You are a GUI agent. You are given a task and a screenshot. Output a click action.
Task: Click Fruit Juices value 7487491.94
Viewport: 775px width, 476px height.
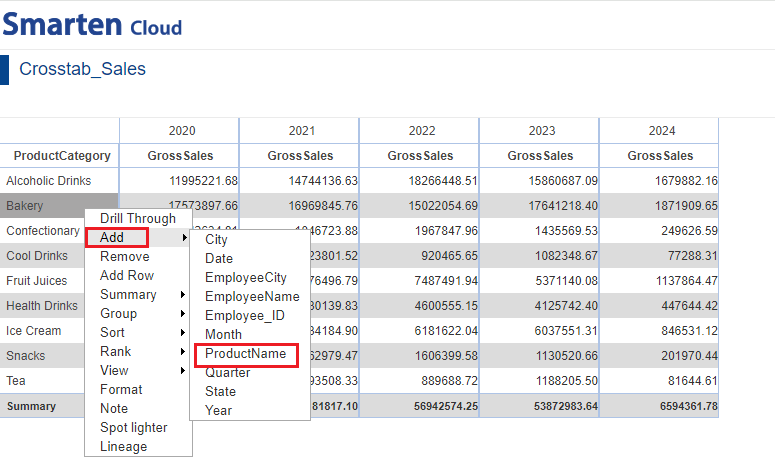coord(446,281)
